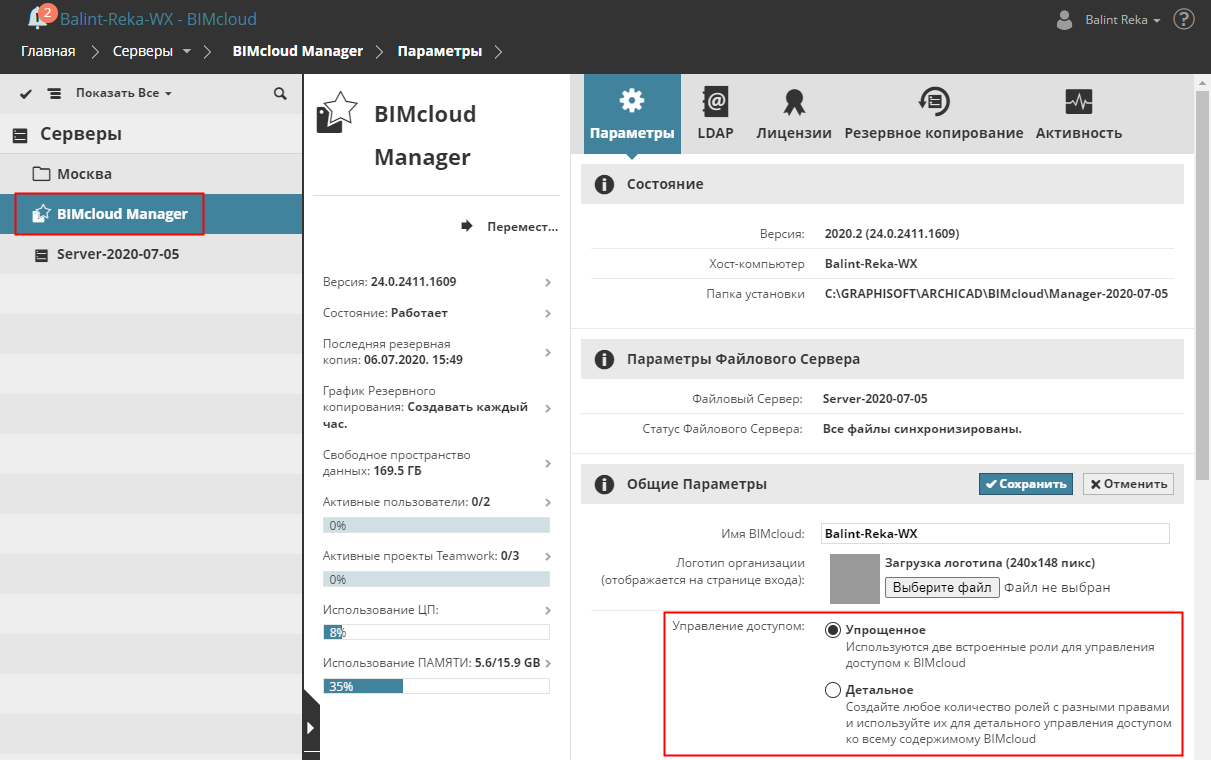The height and width of the screenshot is (760, 1211).
Task: Click the install folder path value
Action: coord(996,294)
